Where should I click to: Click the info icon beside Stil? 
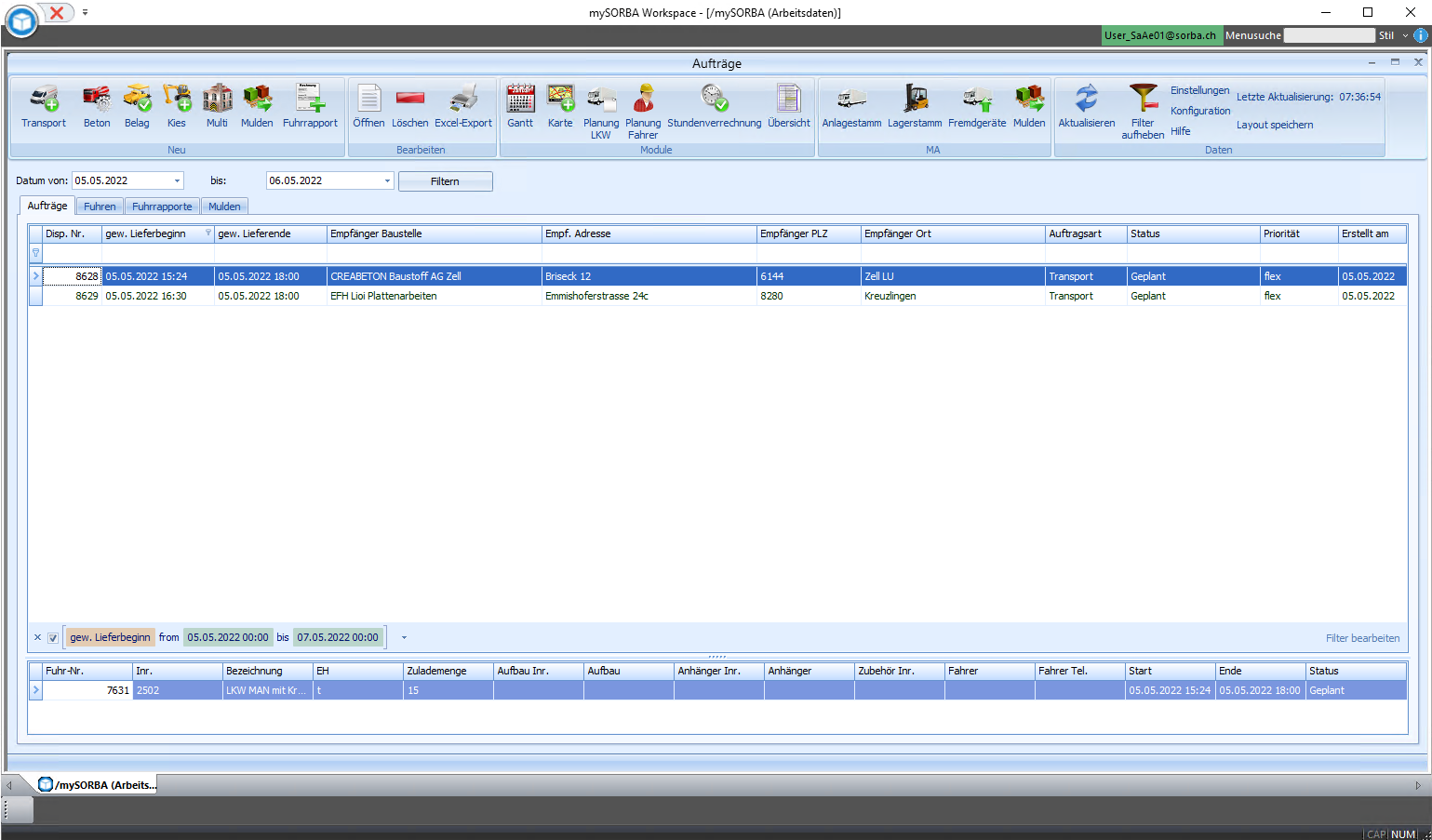point(1420,35)
